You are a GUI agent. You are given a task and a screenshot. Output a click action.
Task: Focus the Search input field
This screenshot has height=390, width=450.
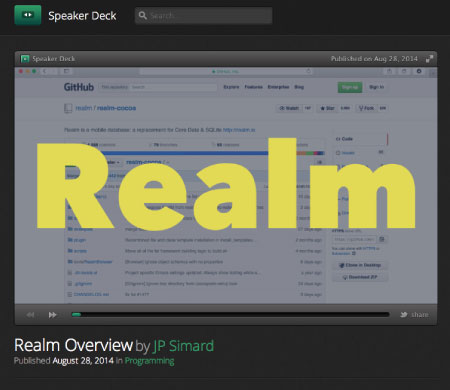tap(203, 16)
